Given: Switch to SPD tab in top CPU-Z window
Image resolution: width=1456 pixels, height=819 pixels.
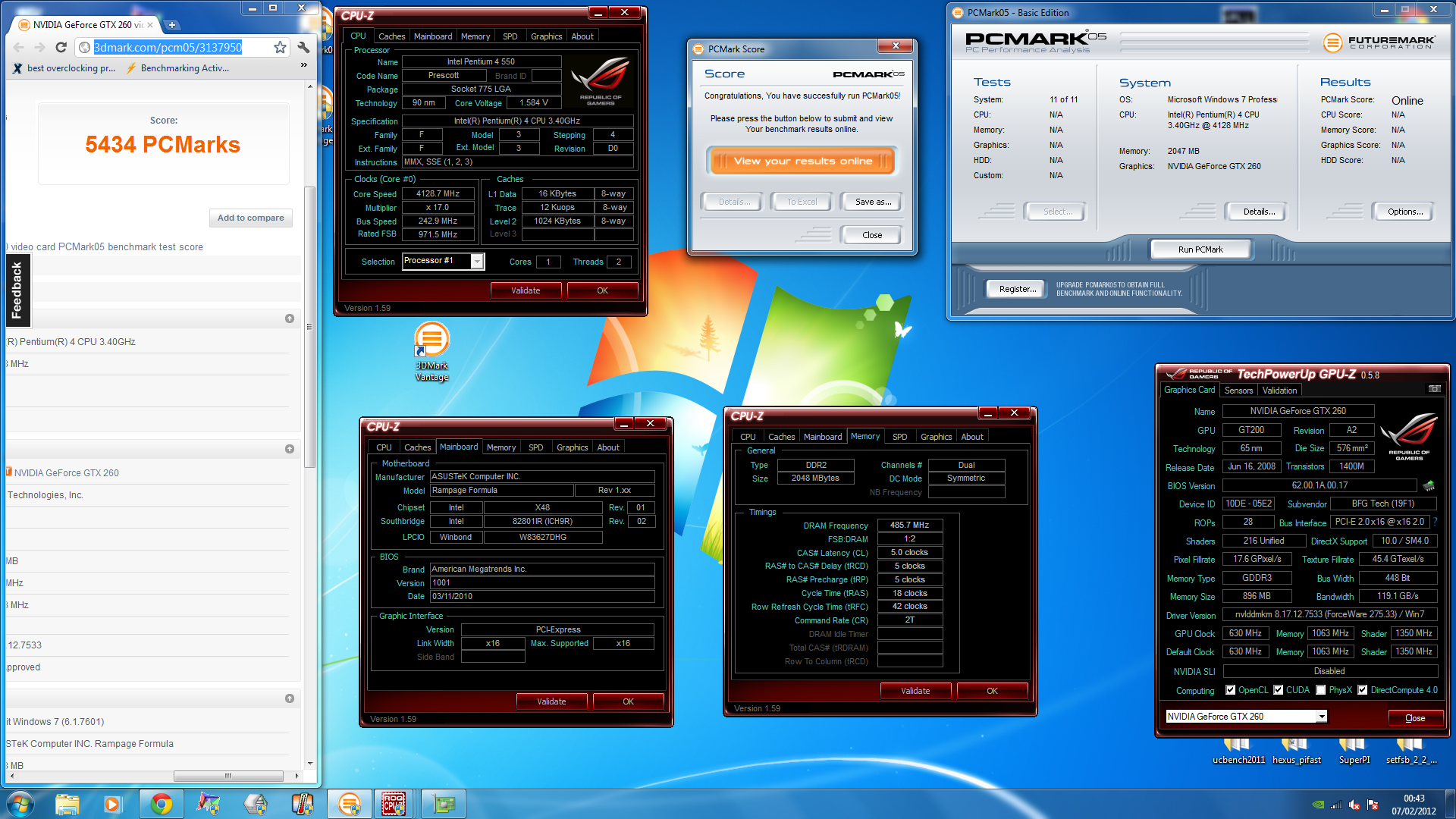Looking at the screenshot, I should tap(510, 36).
